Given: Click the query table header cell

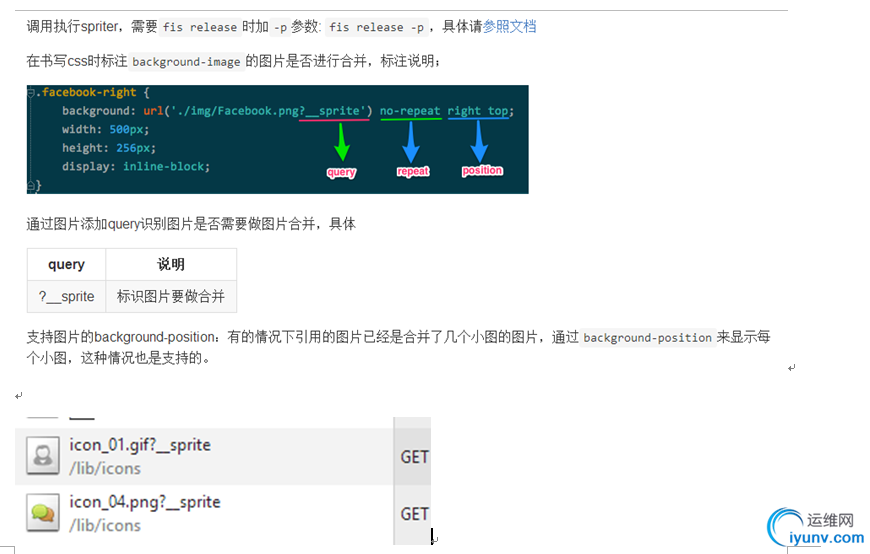Looking at the screenshot, I should (67, 264).
